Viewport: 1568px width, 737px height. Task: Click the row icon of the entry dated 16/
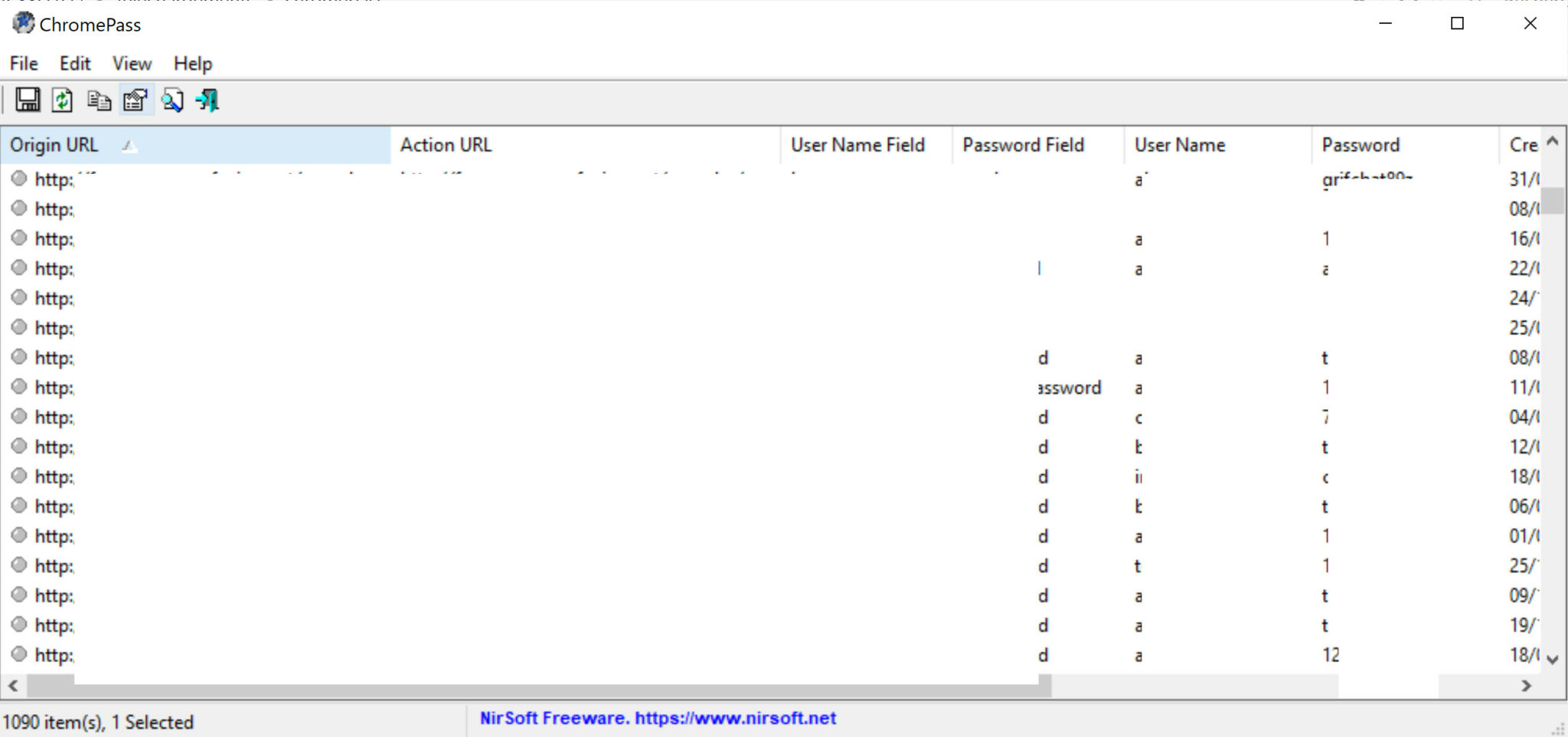[x=19, y=238]
